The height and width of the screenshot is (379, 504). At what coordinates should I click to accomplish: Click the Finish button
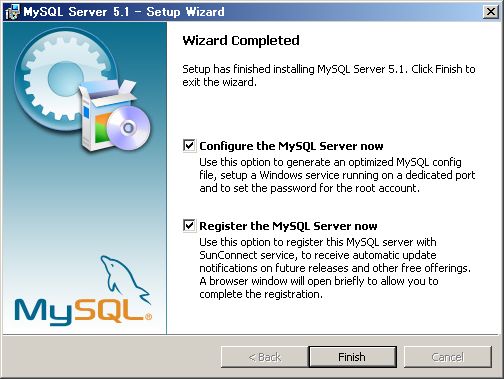(352, 357)
